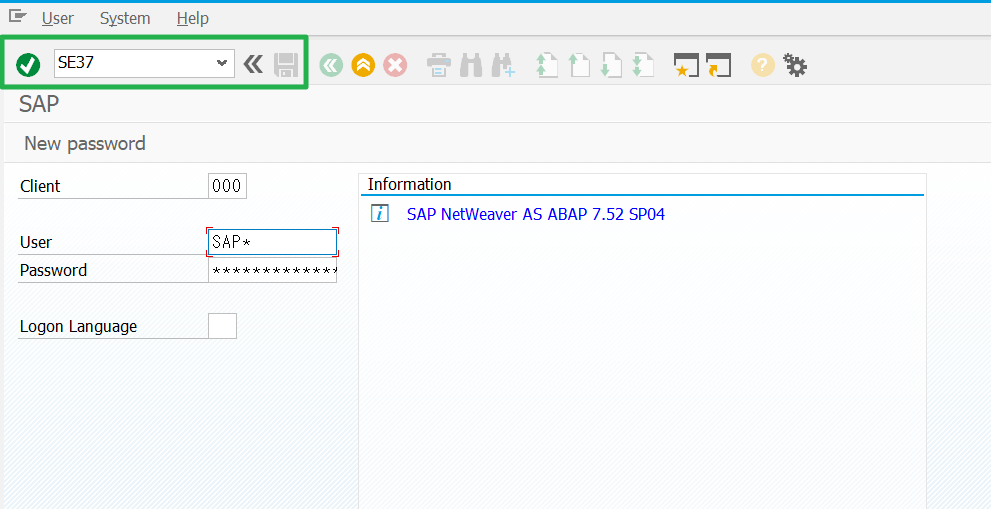Collapse the command field with double-chevron

tap(253, 65)
